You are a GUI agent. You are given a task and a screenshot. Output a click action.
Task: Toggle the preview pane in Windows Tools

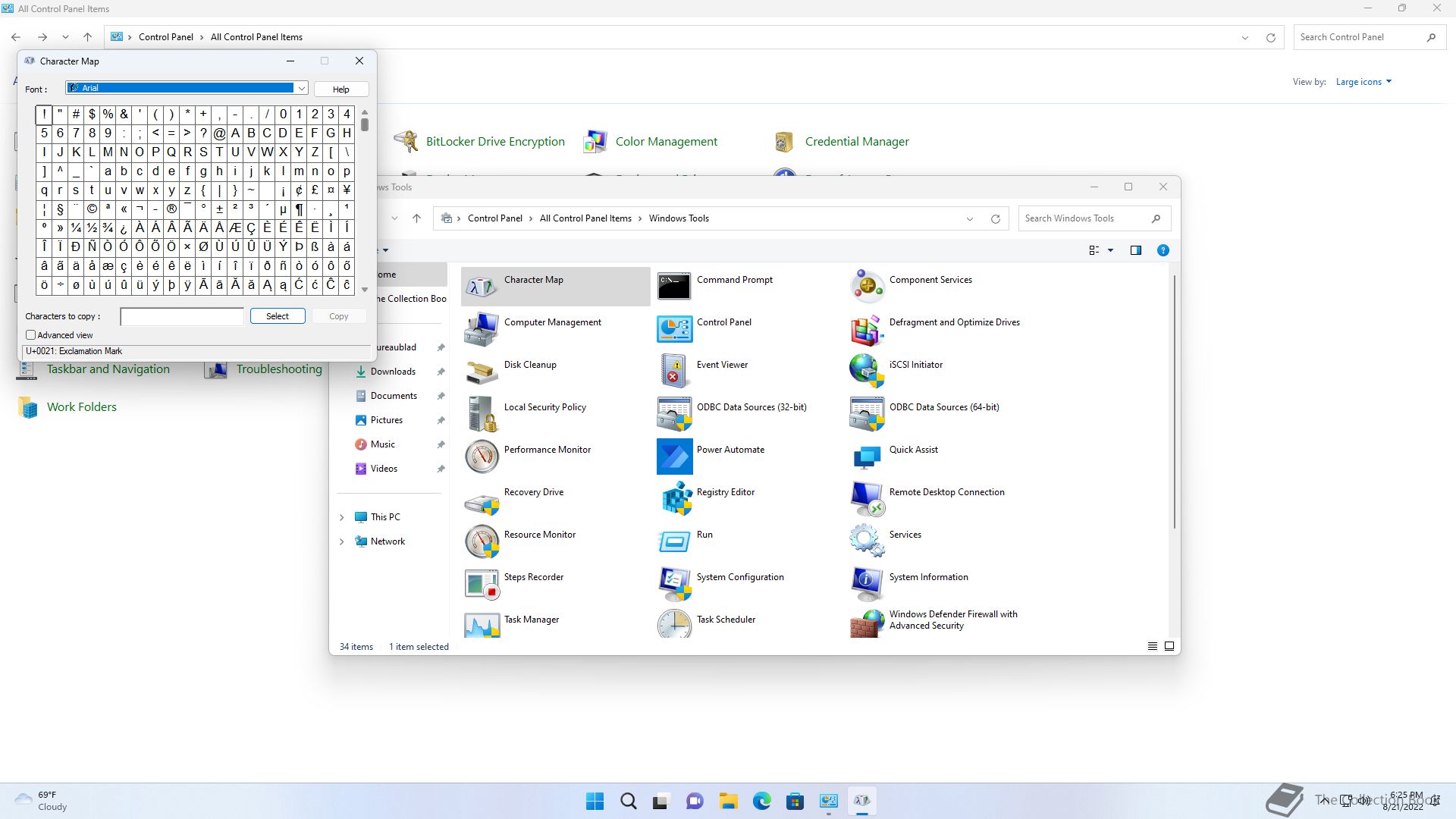coord(1135,250)
